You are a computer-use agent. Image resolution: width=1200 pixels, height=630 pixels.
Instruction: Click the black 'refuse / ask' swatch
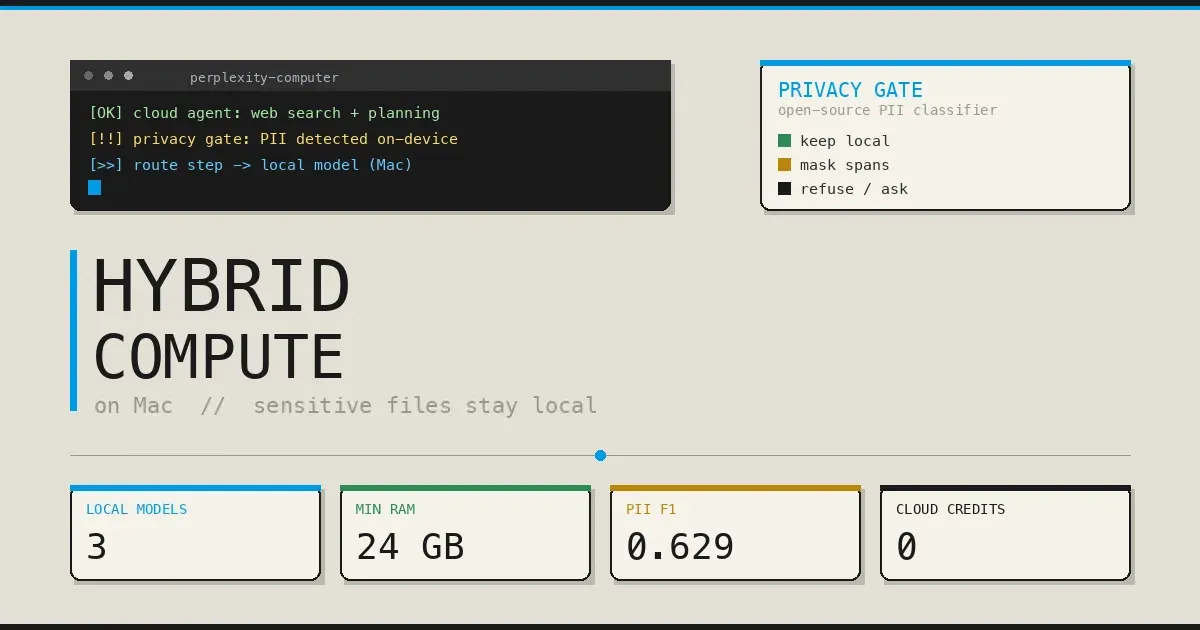(784, 188)
